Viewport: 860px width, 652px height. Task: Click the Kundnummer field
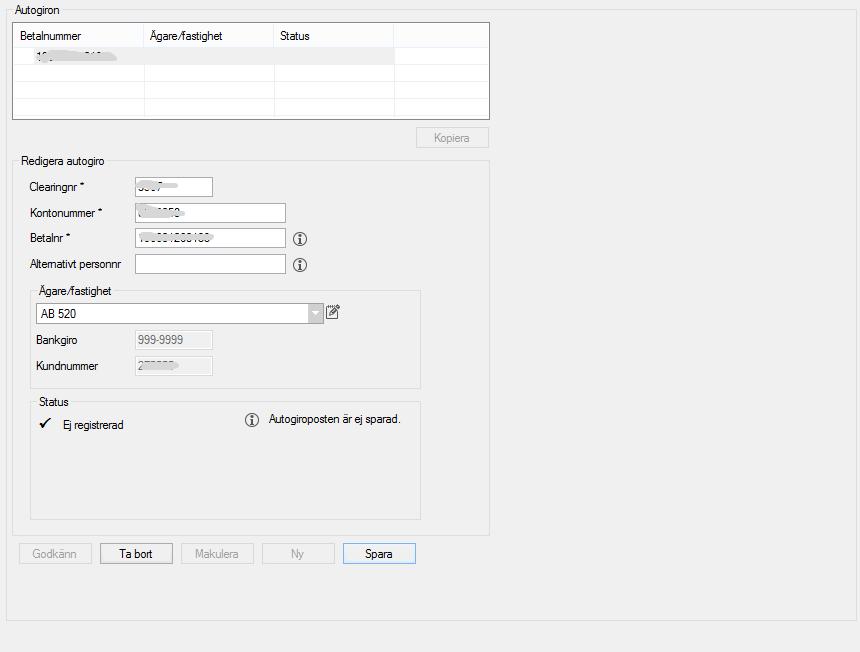pos(174,366)
